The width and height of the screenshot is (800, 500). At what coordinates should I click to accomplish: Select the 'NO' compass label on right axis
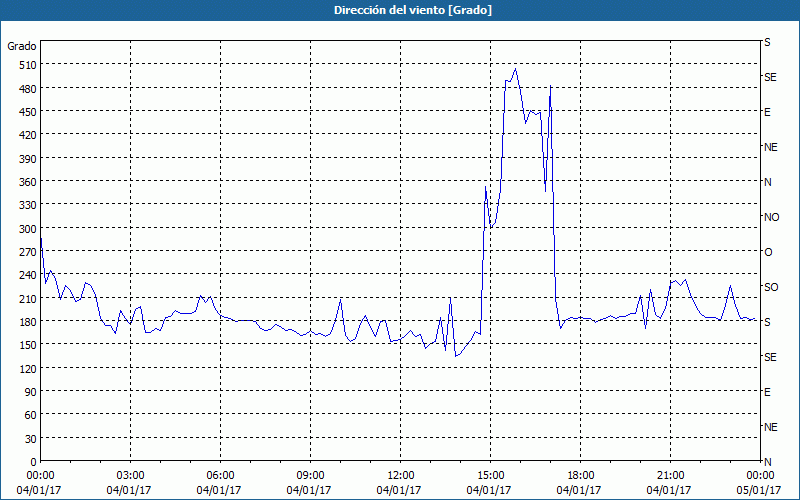771,217
